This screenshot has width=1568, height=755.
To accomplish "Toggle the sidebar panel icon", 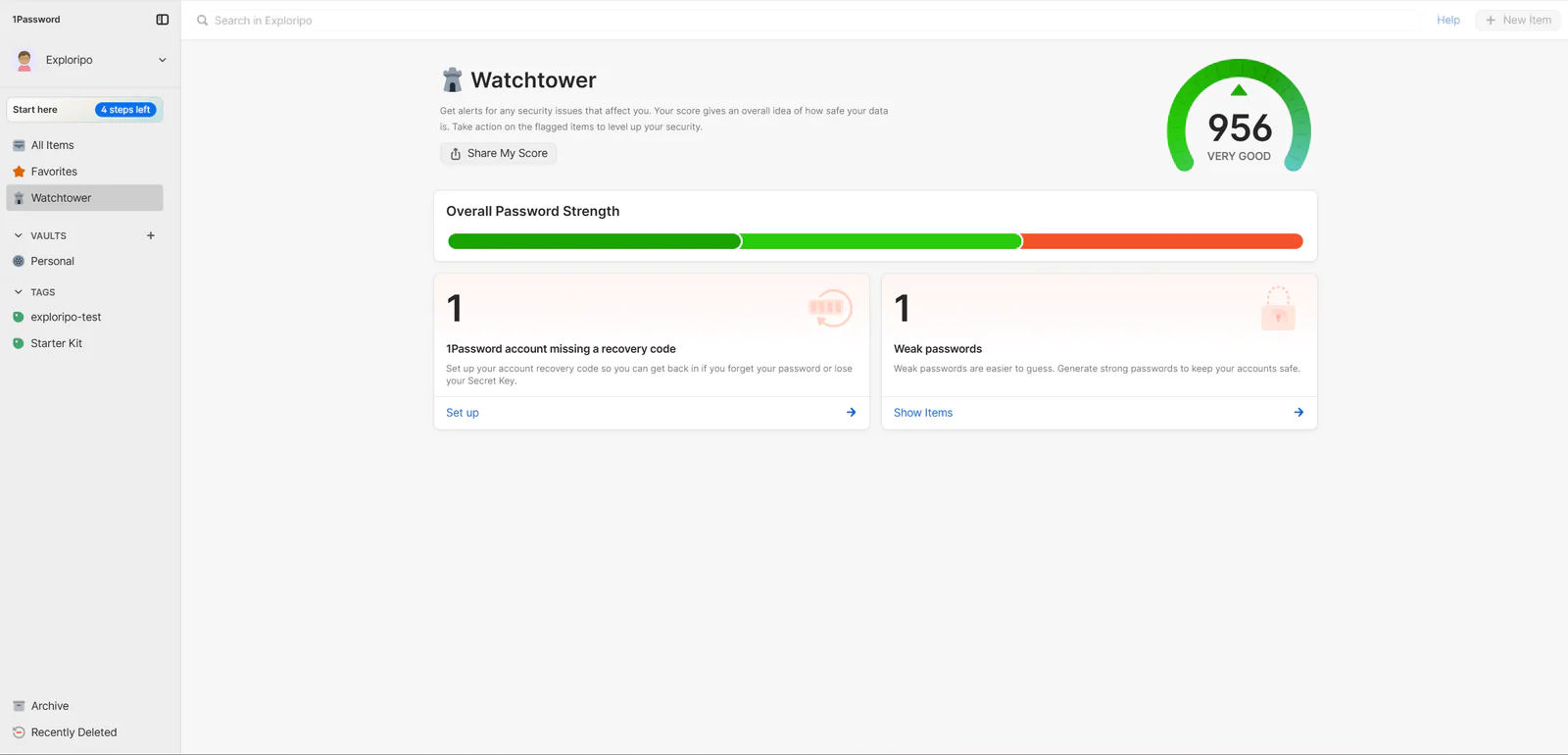I will pos(163,20).
